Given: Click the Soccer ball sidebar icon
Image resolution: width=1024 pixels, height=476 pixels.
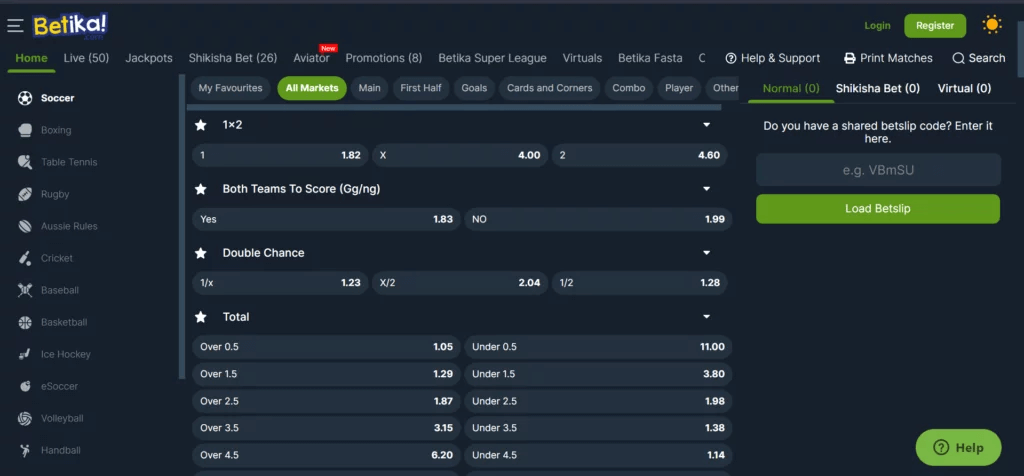Looking at the screenshot, I should [25, 98].
